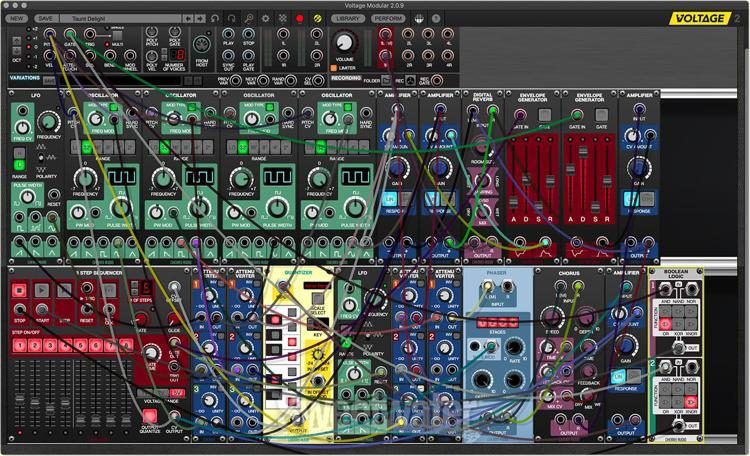Click the white keyboard icon beside PERFORM
750x456 pixels.
point(419,19)
